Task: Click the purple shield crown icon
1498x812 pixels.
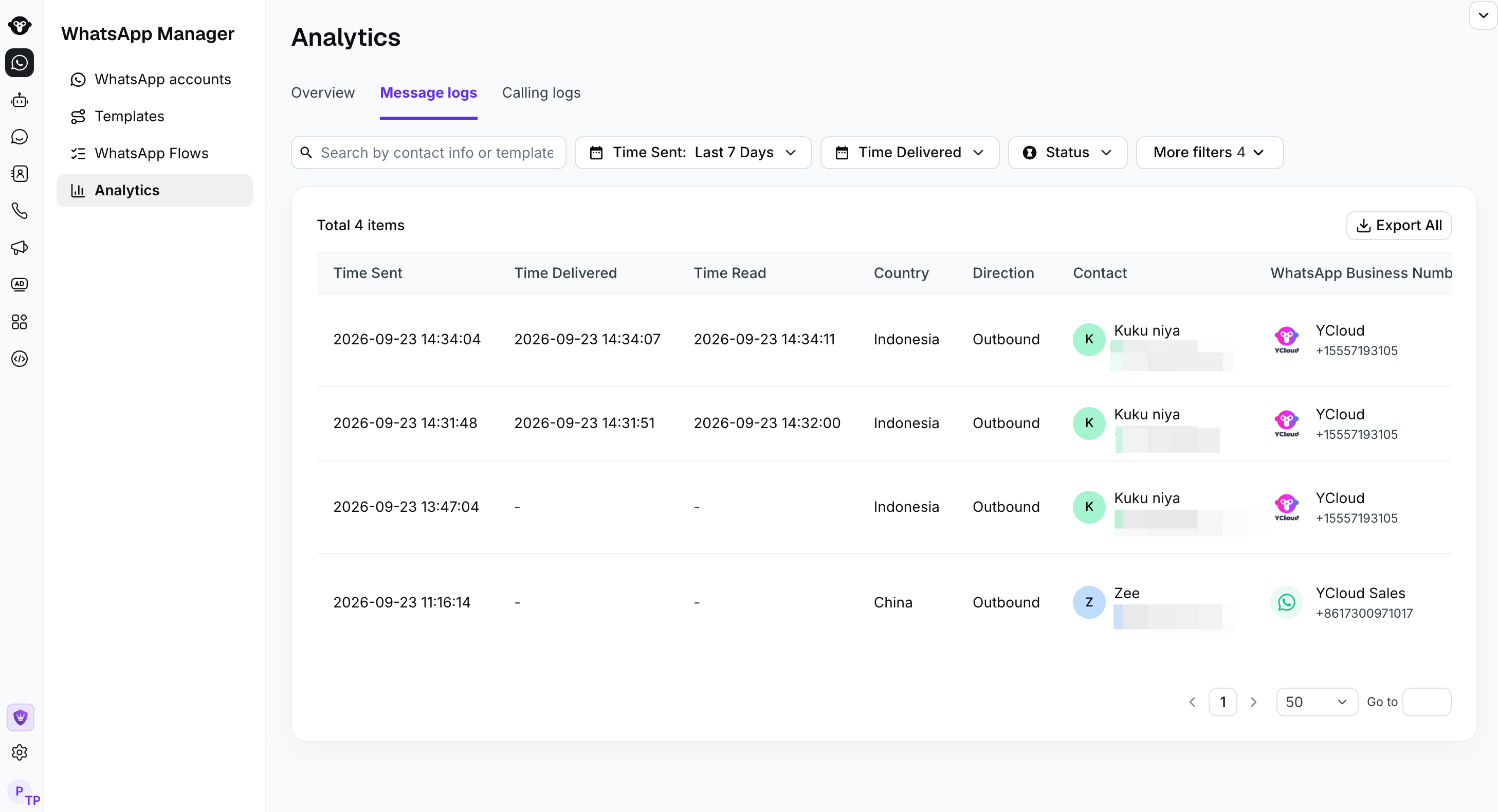Action: (21, 717)
